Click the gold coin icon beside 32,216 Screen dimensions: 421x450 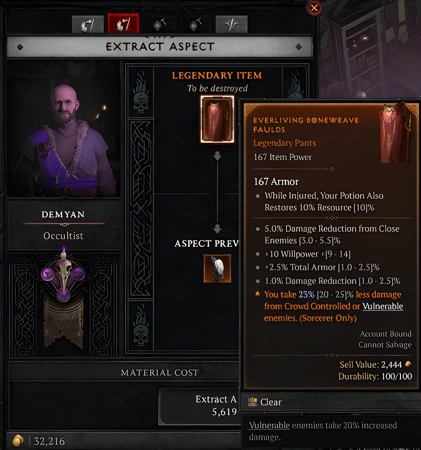18,441
